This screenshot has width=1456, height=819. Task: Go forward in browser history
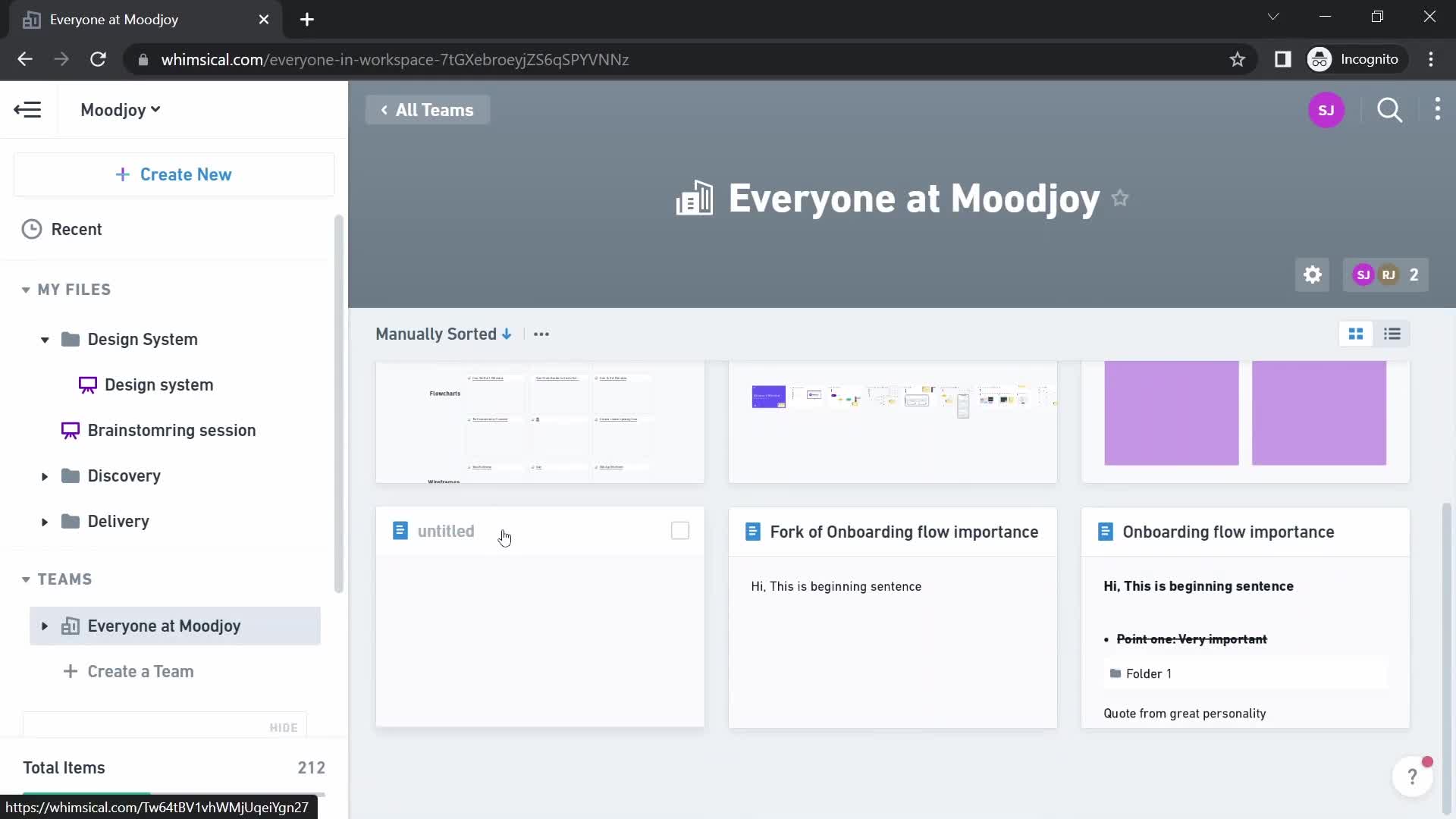click(x=61, y=59)
